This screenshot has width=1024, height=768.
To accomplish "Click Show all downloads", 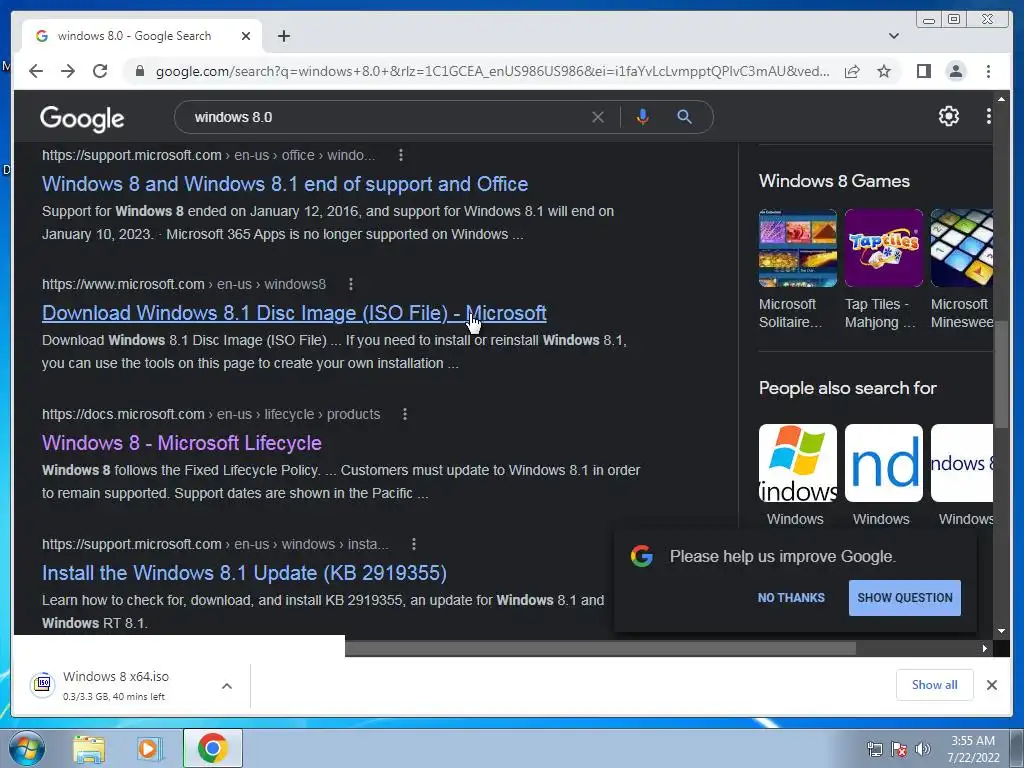I will click(x=935, y=684).
